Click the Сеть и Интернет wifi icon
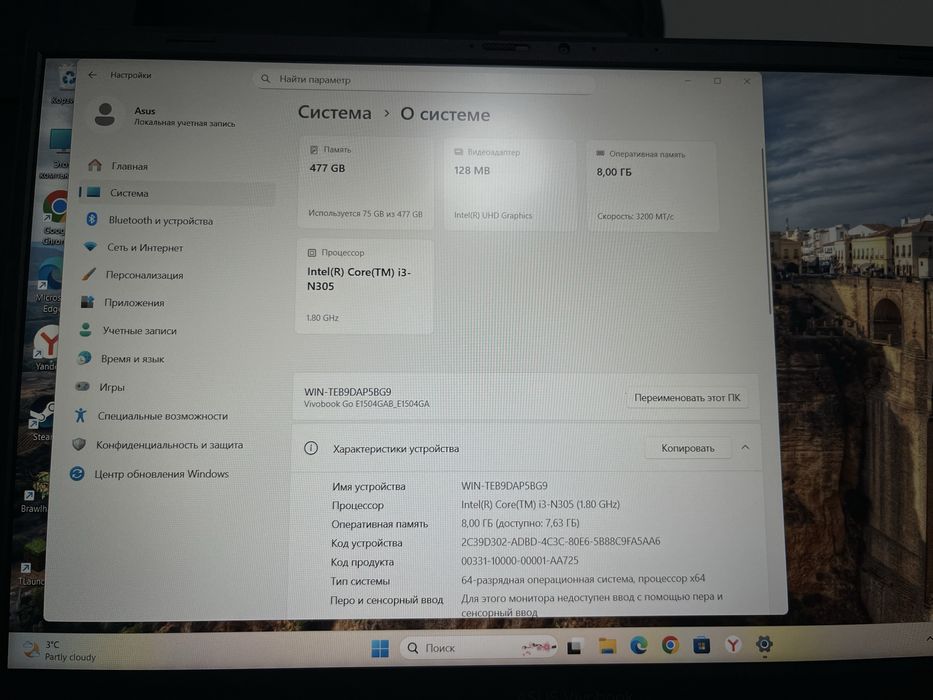The image size is (933, 700). (90, 246)
